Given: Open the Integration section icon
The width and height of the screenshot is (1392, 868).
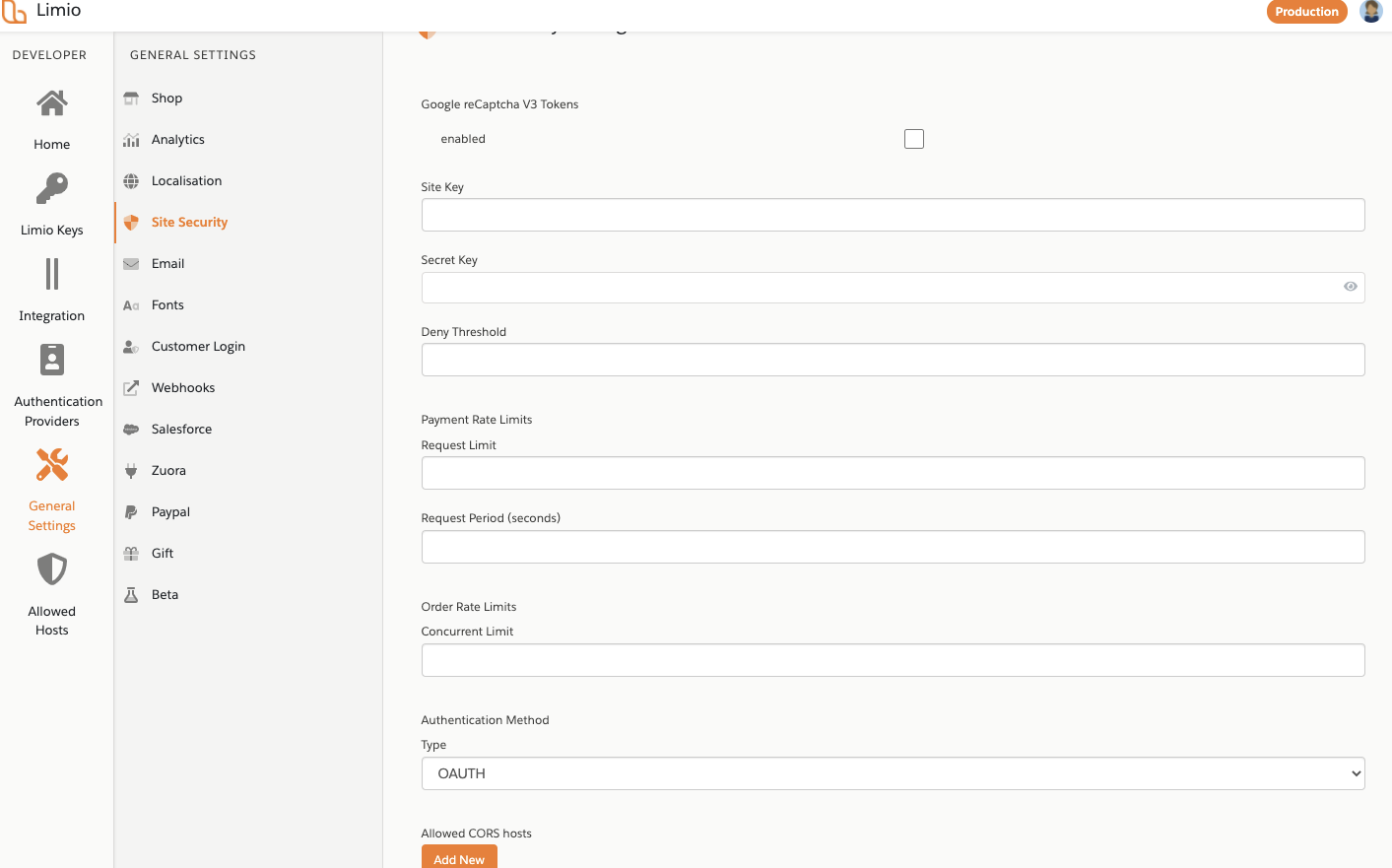Looking at the screenshot, I should pos(52,274).
